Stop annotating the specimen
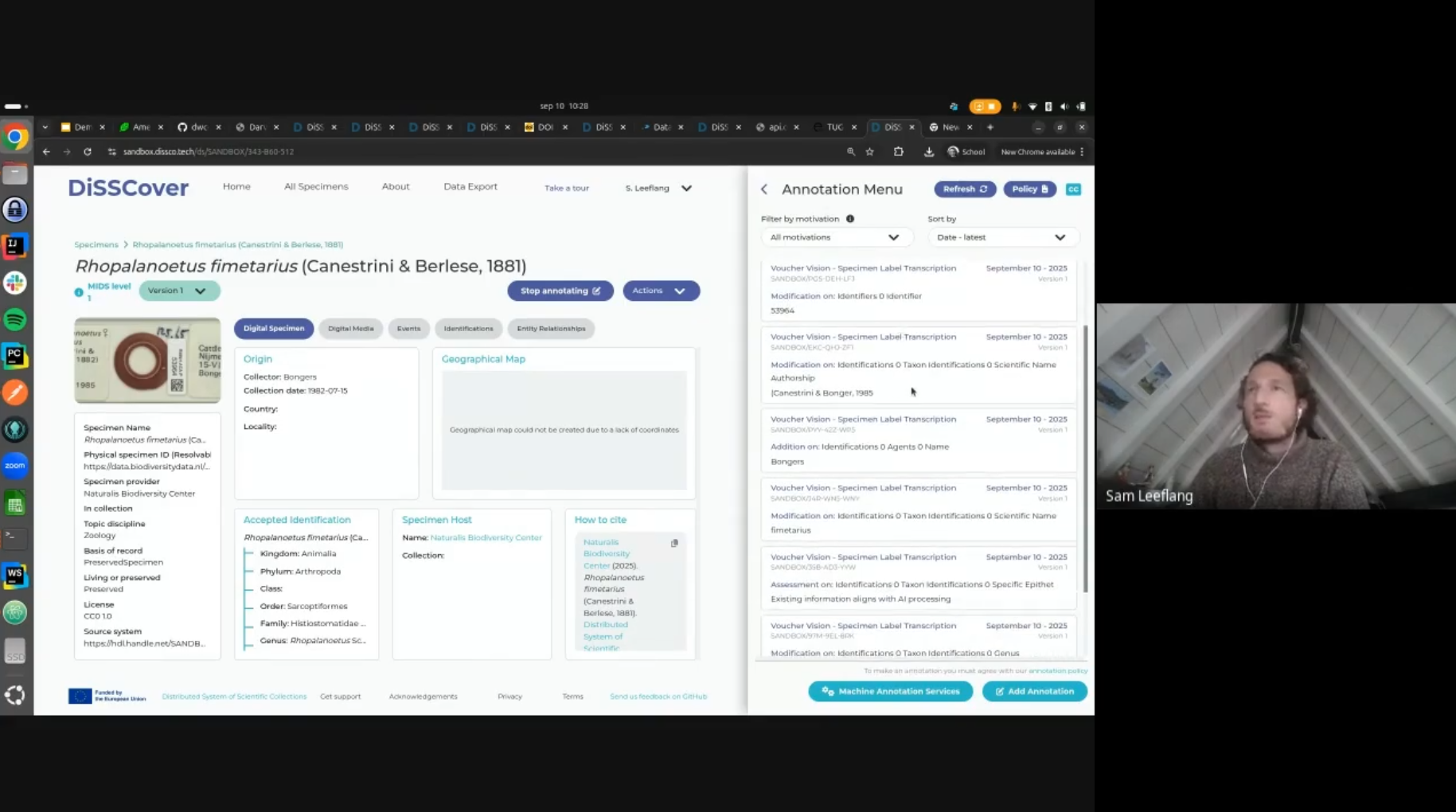Screen dimensions: 1456x812 click(x=560, y=291)
